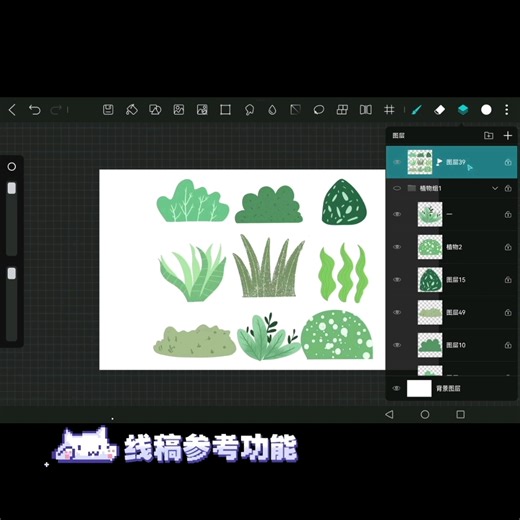Select the 植物2 layer thumbnail

pos(430,247)
